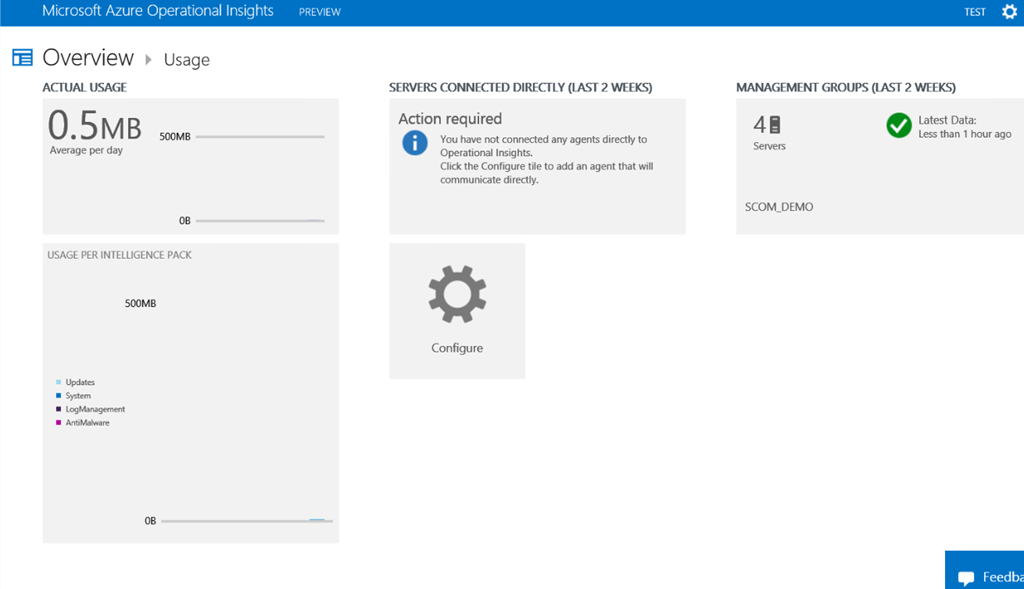Image resolution: width=1024 pixels, height=589 pixels.
Task: Select the Usage breadcrumb item
Action: 187,60
